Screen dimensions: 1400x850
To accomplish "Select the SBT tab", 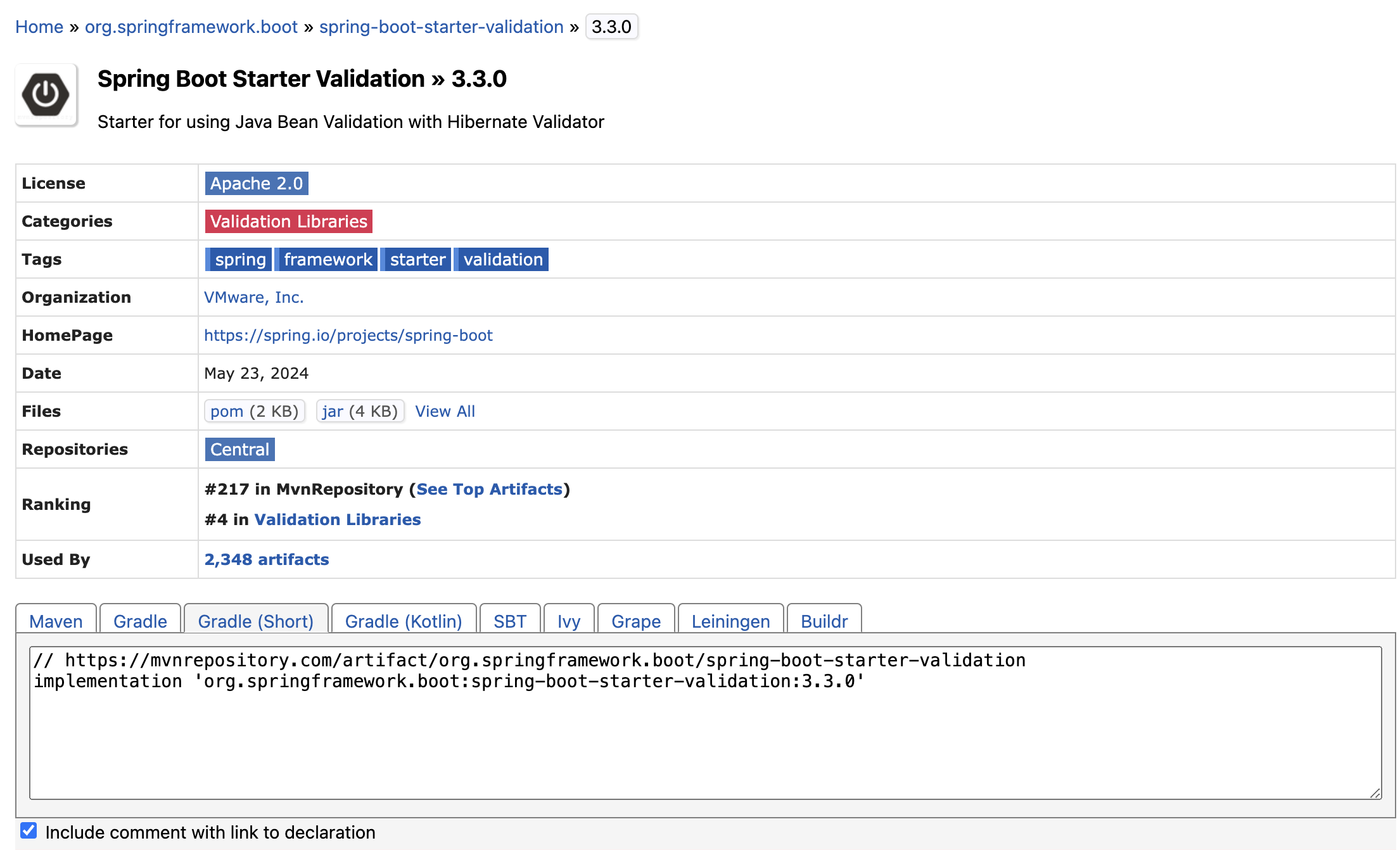I will click(x=509, y=621).
